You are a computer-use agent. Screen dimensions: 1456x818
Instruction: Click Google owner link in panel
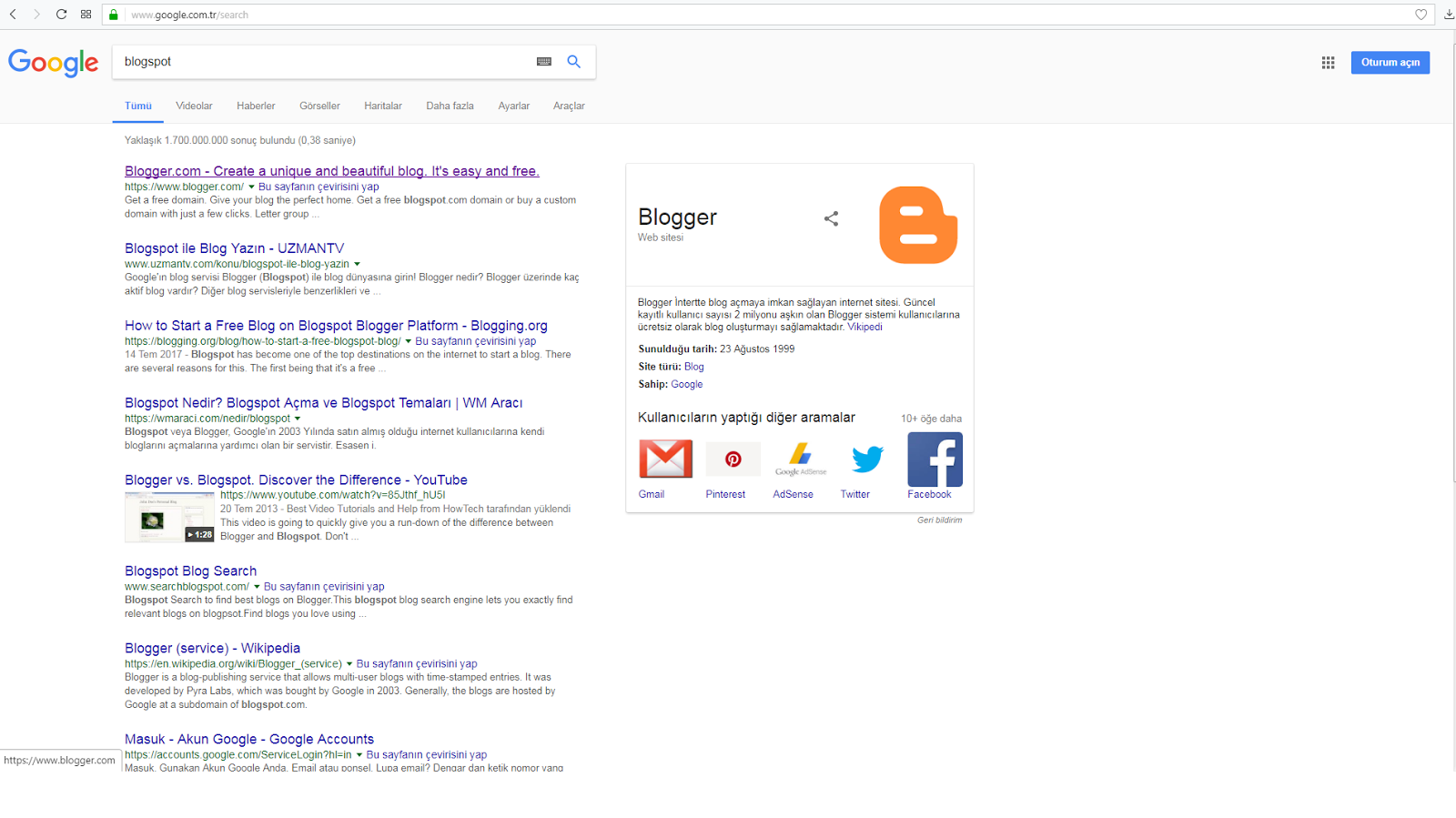coord(686,384)
